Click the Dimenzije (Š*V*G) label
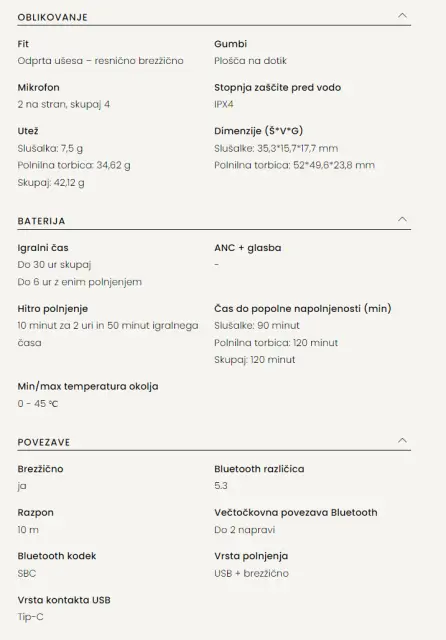The width and height of the screenshot is (446, 640). pos(259,131)
